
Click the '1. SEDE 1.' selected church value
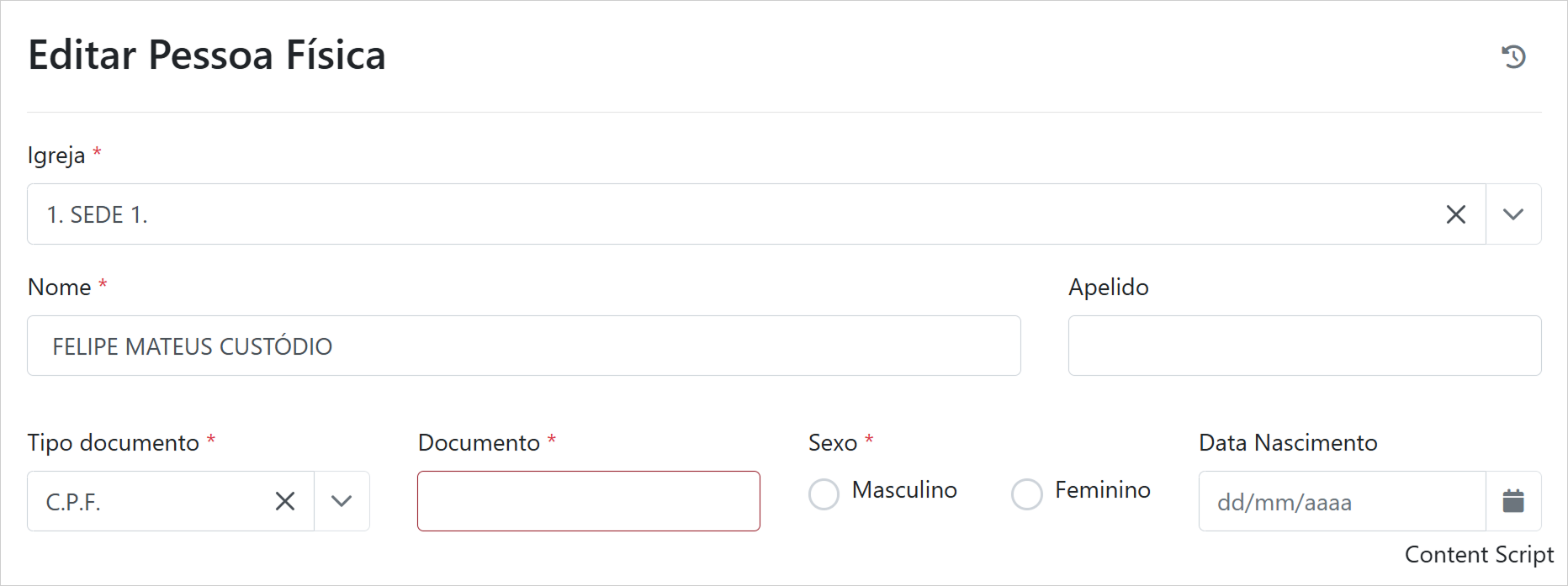click(98, 215)
